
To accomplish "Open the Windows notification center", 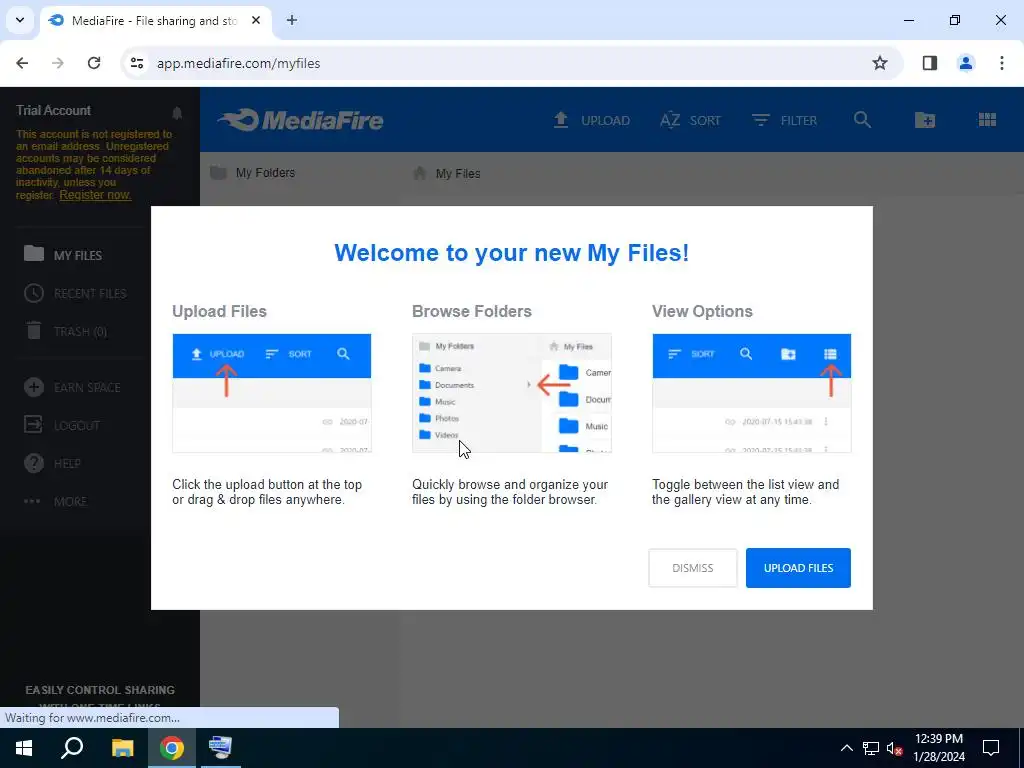I will (x=991, y=748).
